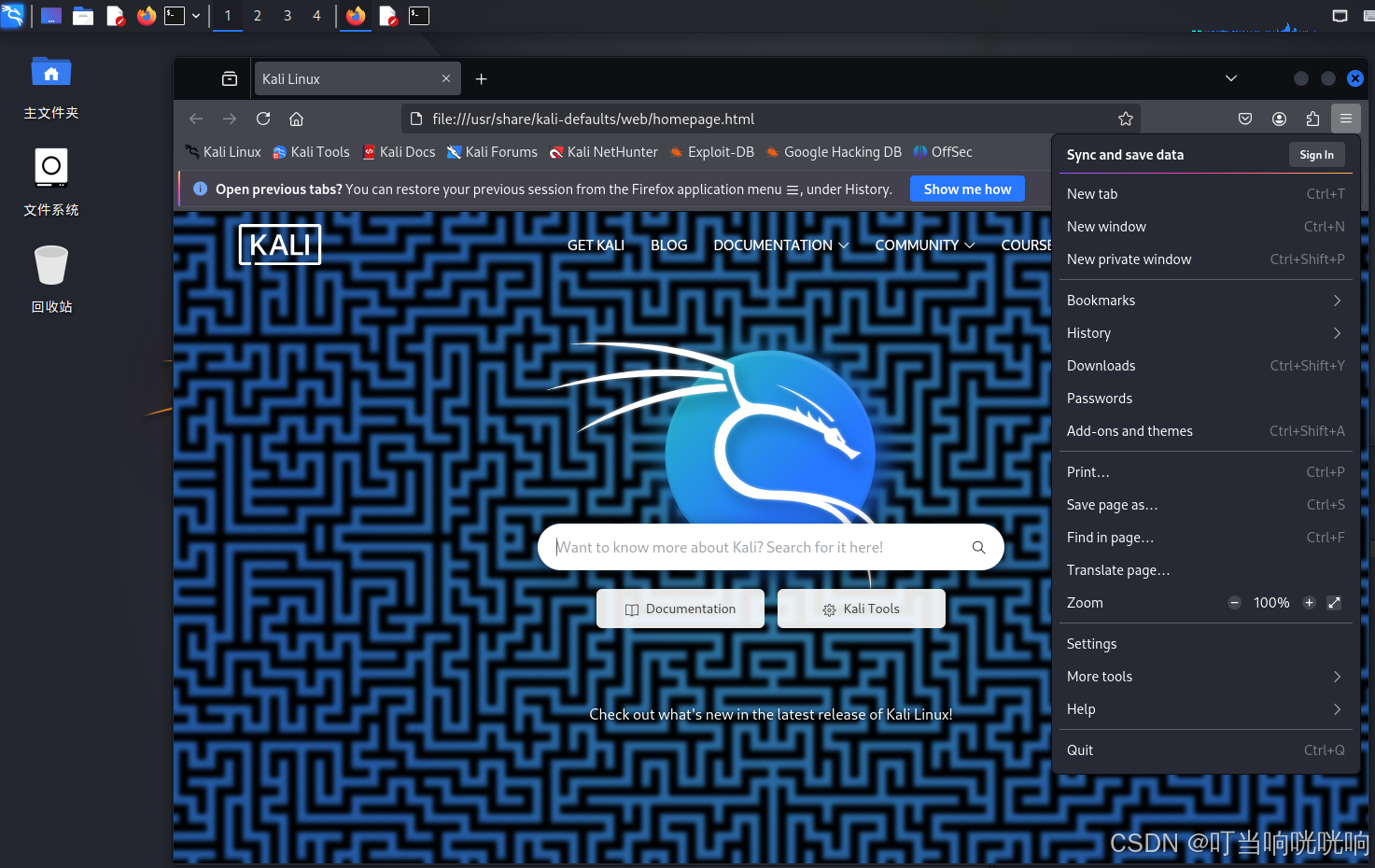The image size is (1375, 868).
Task: Open the list all tabs chevron
Action: click(1231, 78)
